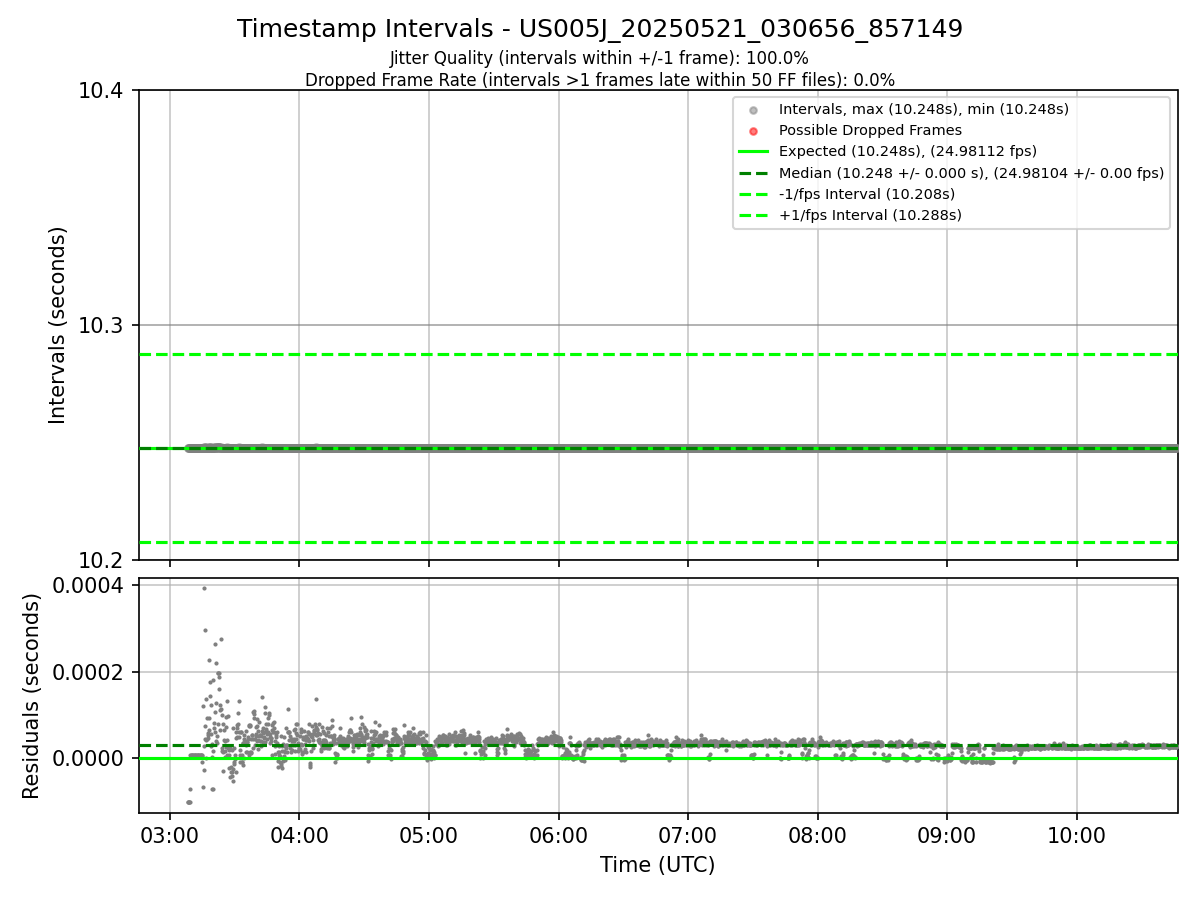The height and width of the screenshot is (900, 1200).
Task: Click the red dot marker in the legend
Action: pyautogui.click(x=754, y=131)
